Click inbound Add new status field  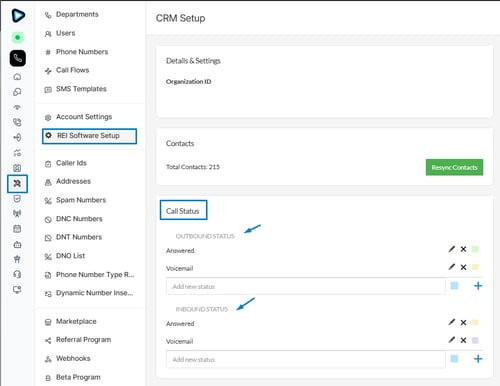coord(306,359)
